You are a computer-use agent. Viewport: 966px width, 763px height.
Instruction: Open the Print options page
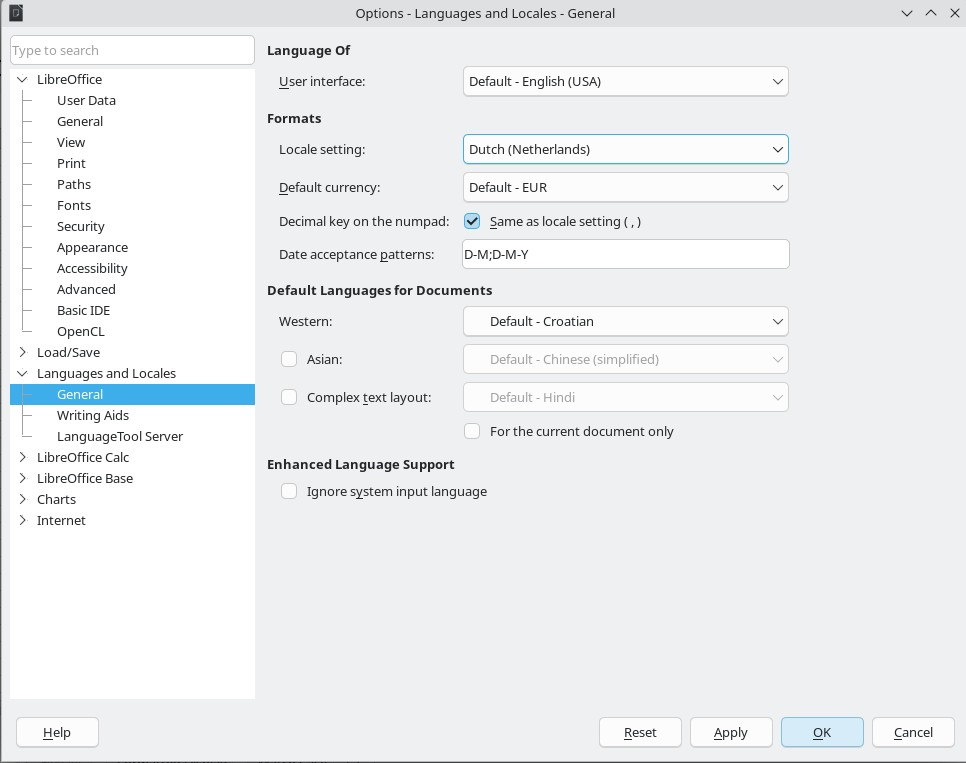[x=71, y=163]
